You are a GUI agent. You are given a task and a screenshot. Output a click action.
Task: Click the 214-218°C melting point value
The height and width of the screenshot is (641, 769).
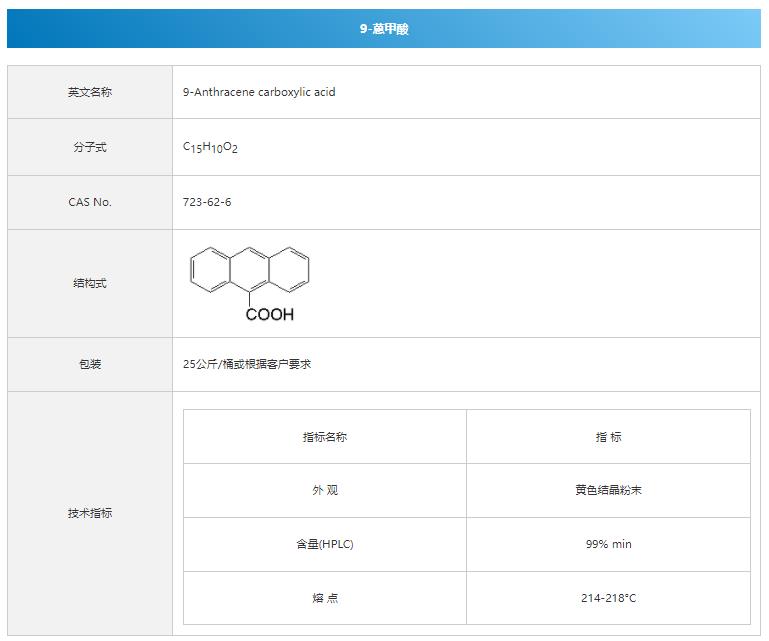click(608, 598)
